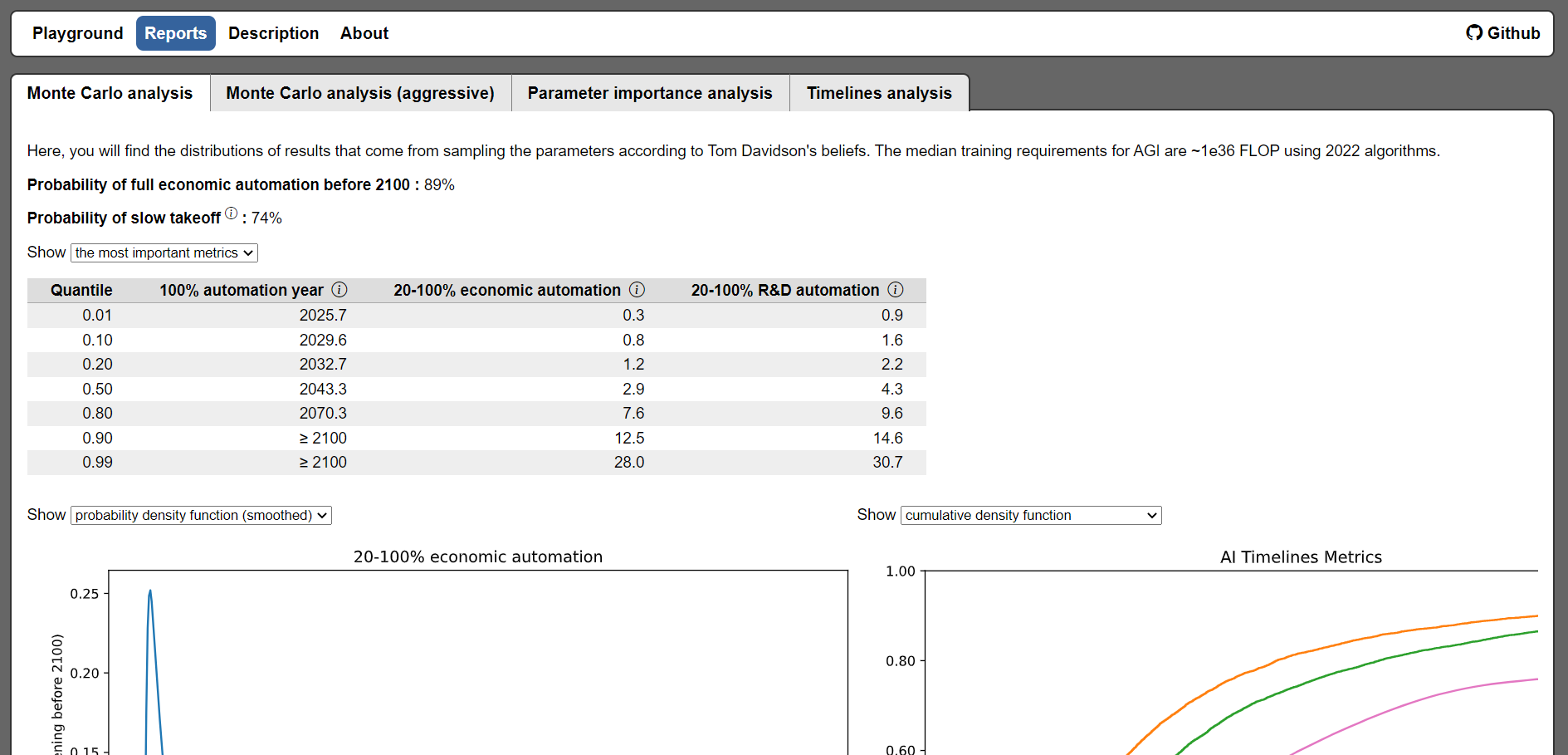This screenshot has height=755, width=1568.
Task: Click info icon beside 100% automation year
Action: 339,290
